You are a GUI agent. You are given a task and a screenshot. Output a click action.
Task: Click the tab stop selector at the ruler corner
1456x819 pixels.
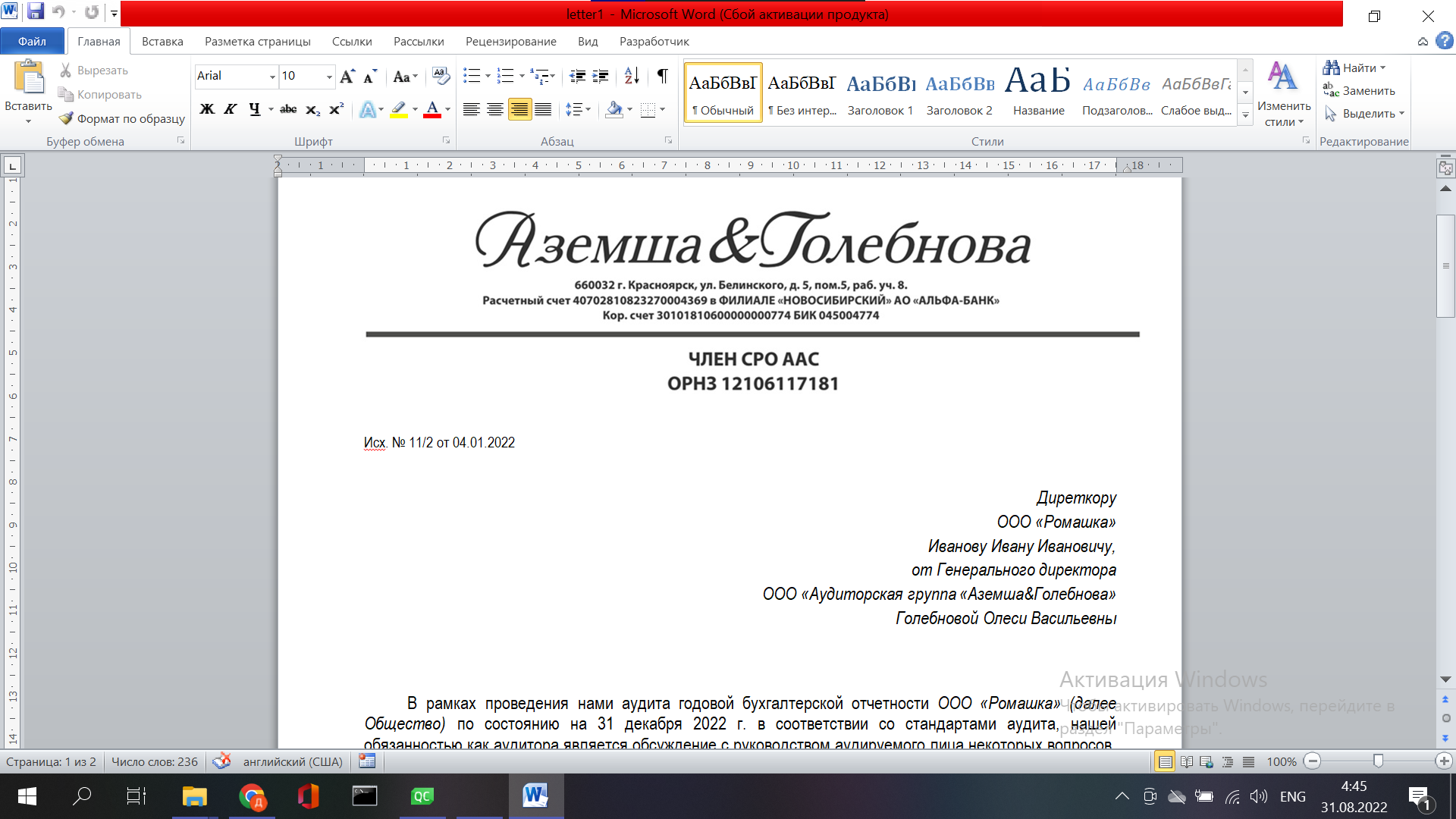13,165
